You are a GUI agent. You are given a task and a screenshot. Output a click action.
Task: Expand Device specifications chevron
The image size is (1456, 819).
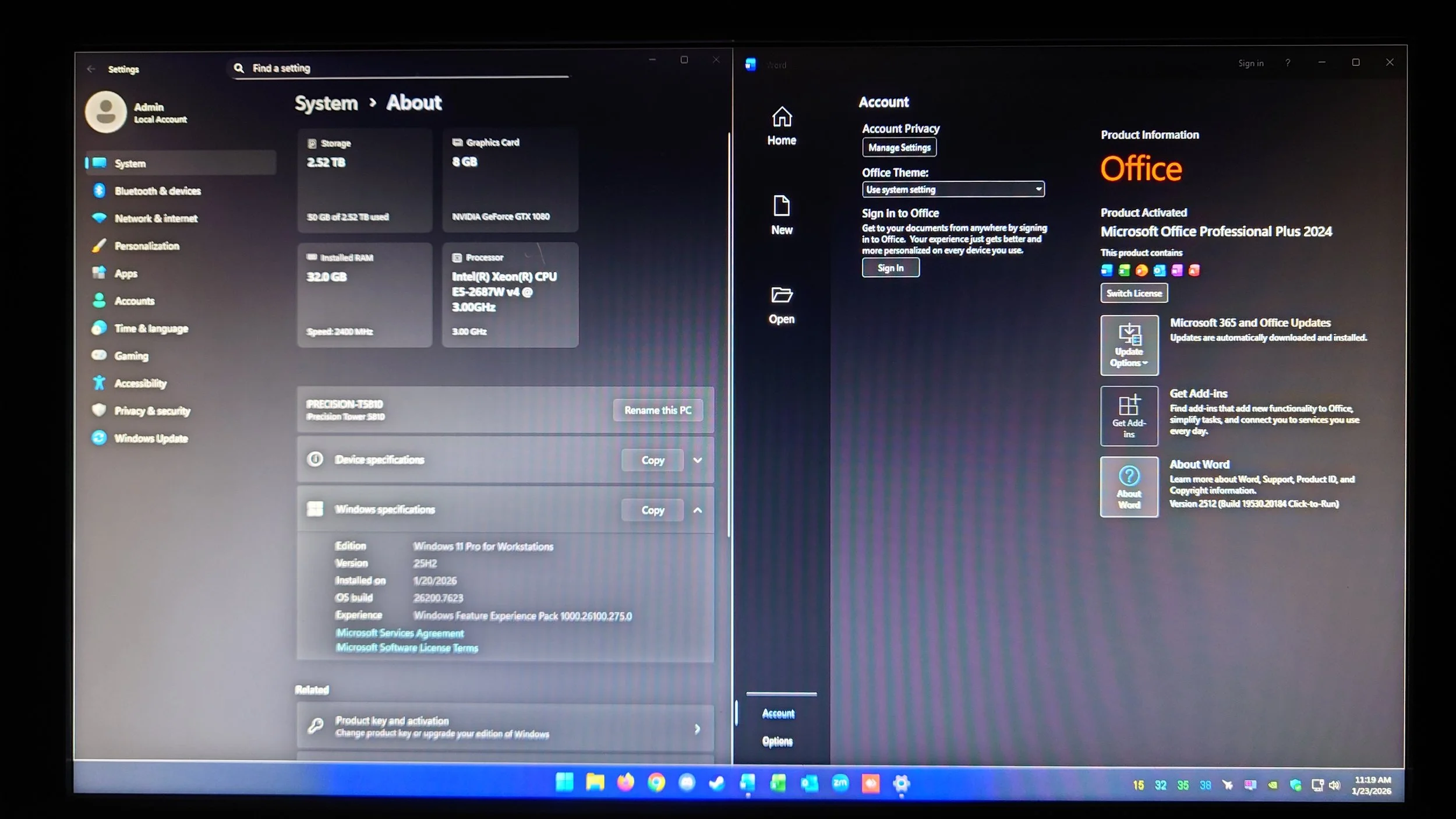coord(697,460)
